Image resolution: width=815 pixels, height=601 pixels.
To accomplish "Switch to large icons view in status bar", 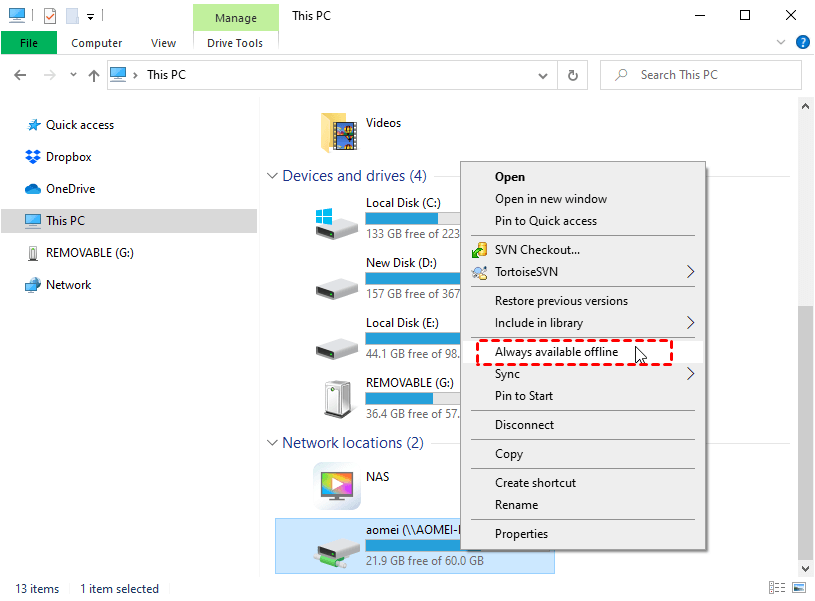I will tap(799, 588).
